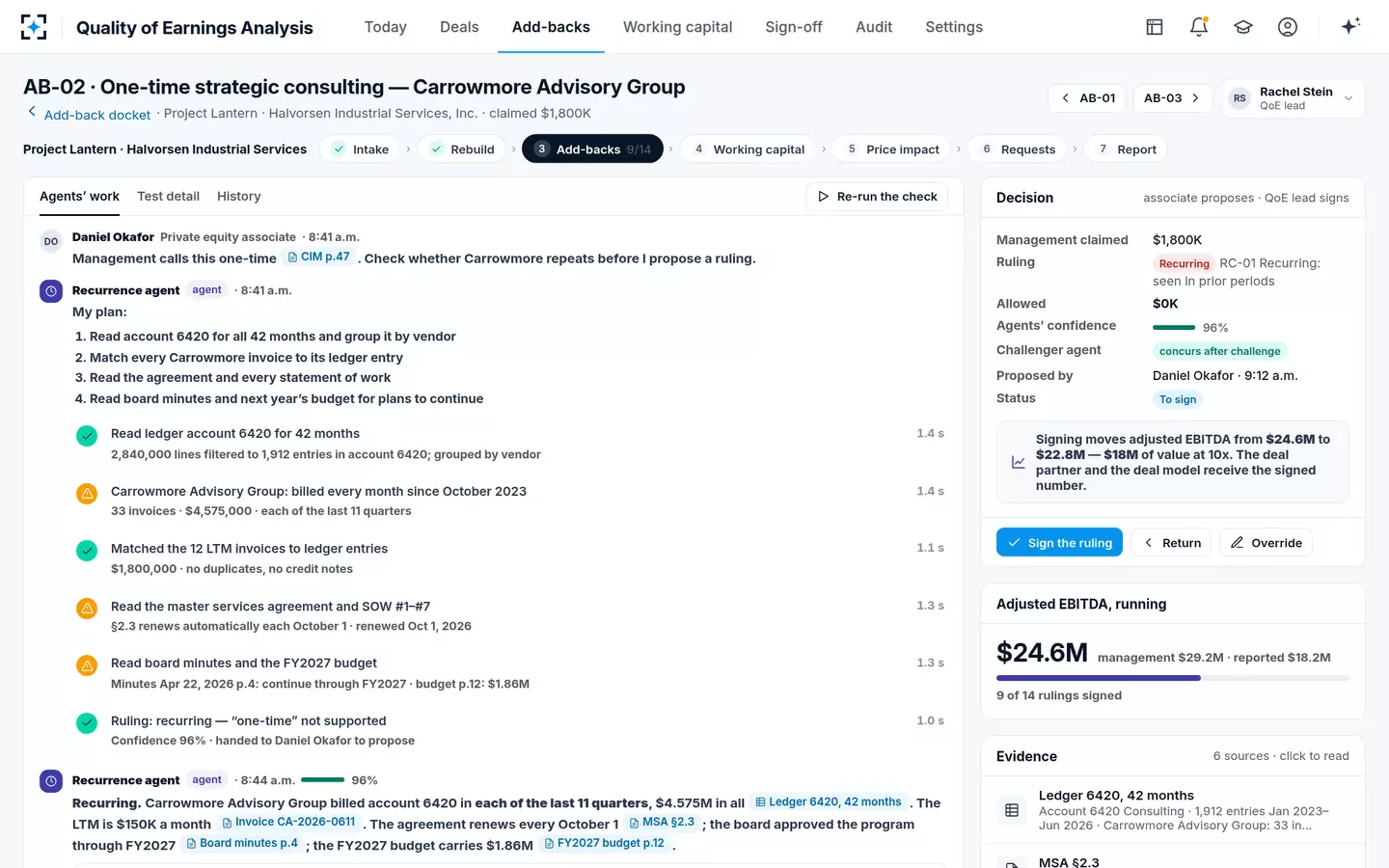Open the layout panel icon in header

pos(1155,27)
